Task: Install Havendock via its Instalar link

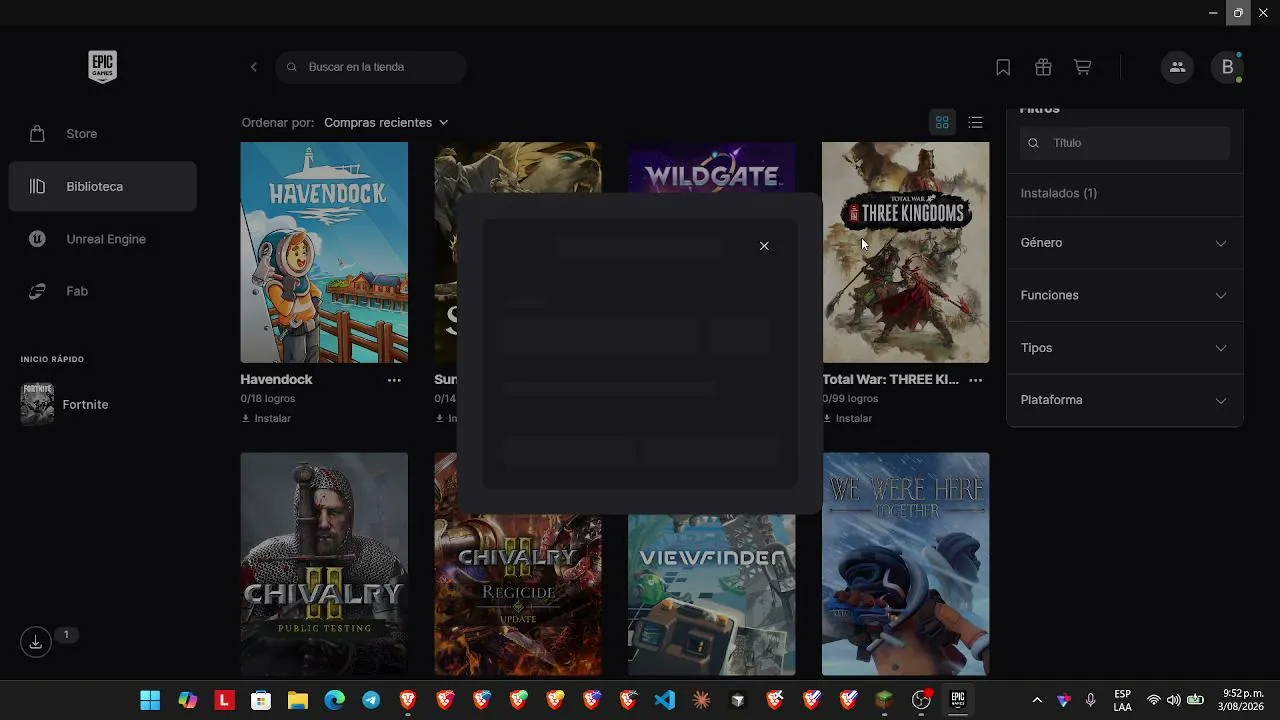Action: (266, 418)
